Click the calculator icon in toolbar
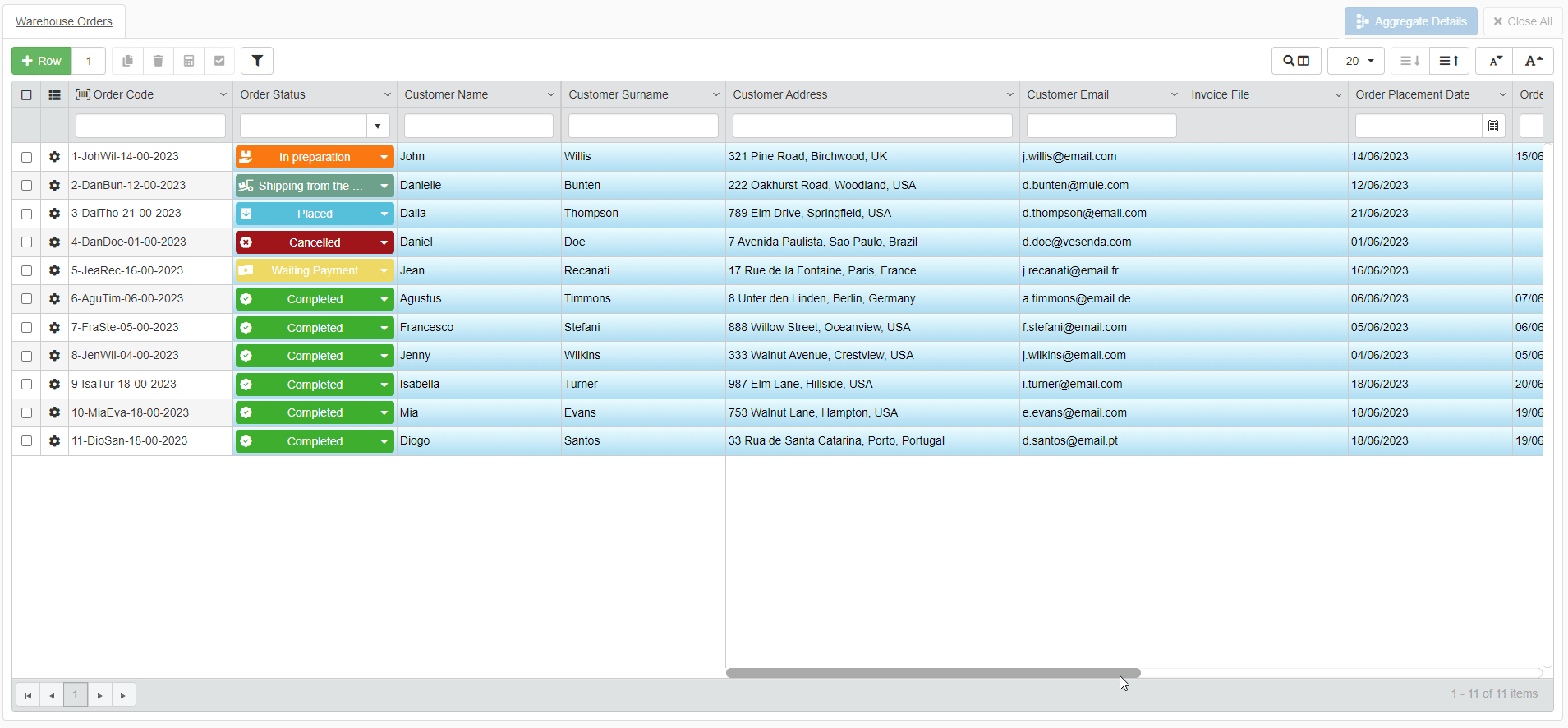 [x=189, y=61]
